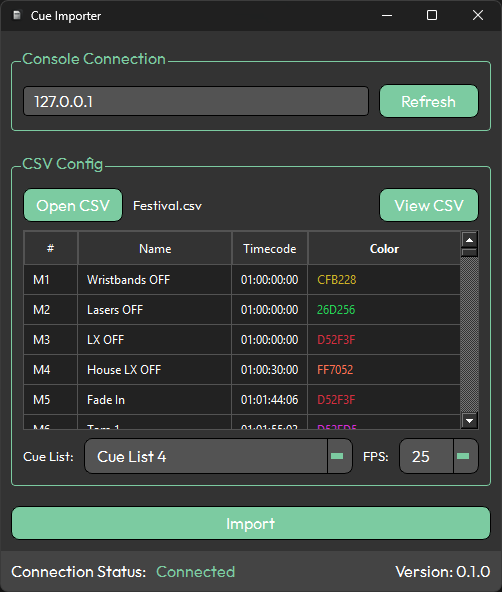Select the M1 Wristbands OFF row
502x592 pixels.
[242, 280]
